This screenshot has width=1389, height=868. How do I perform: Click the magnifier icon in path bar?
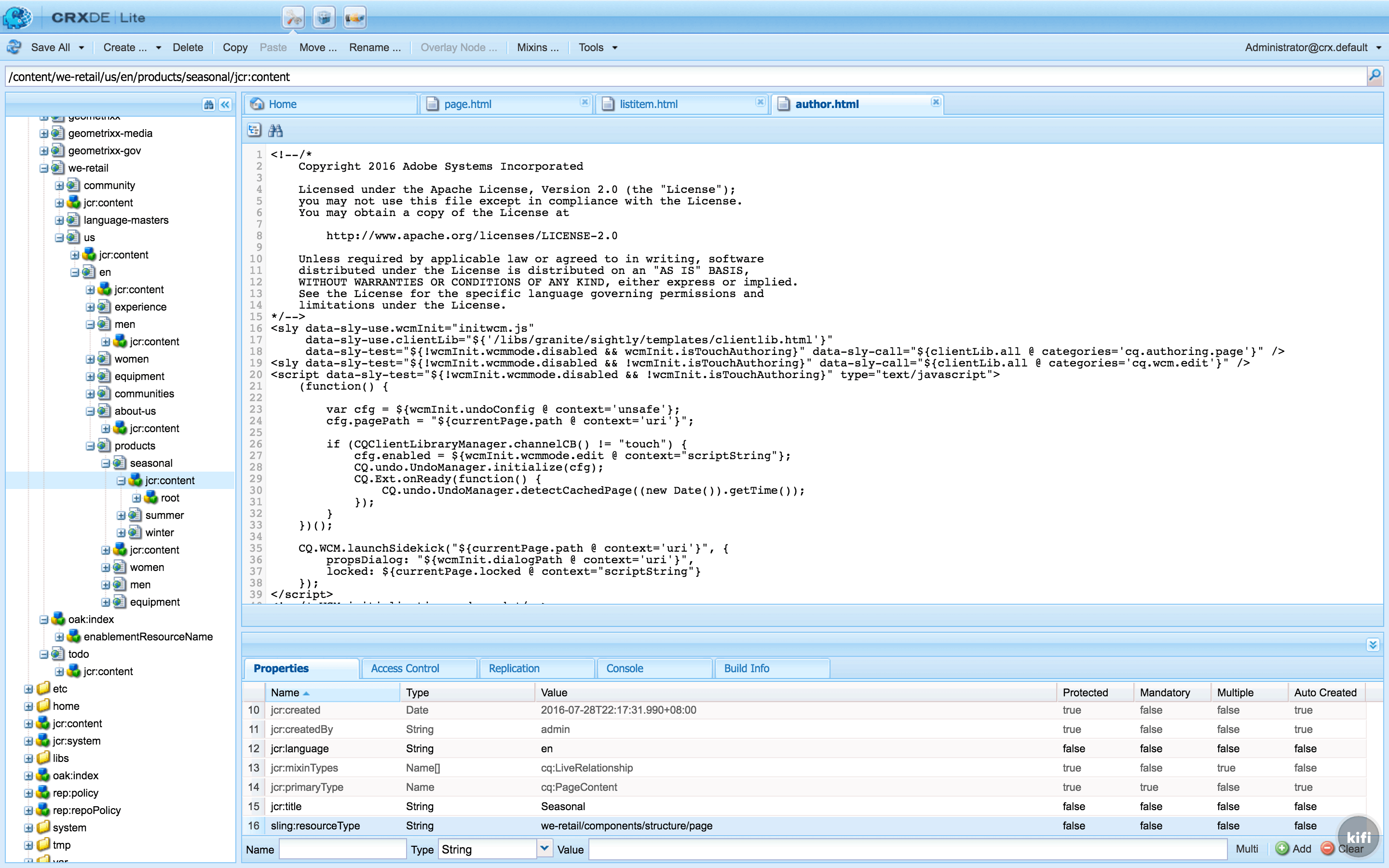pyautogui.click(x=1374, y=76)
